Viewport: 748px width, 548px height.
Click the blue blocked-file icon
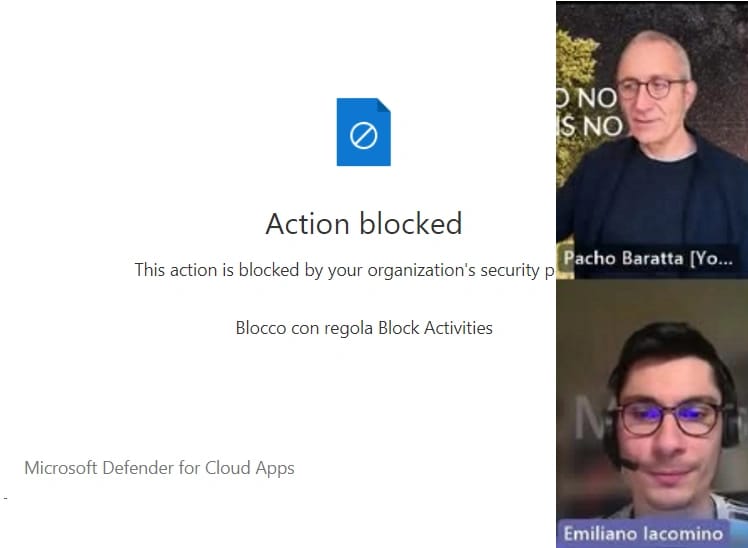tap(363, 132)
